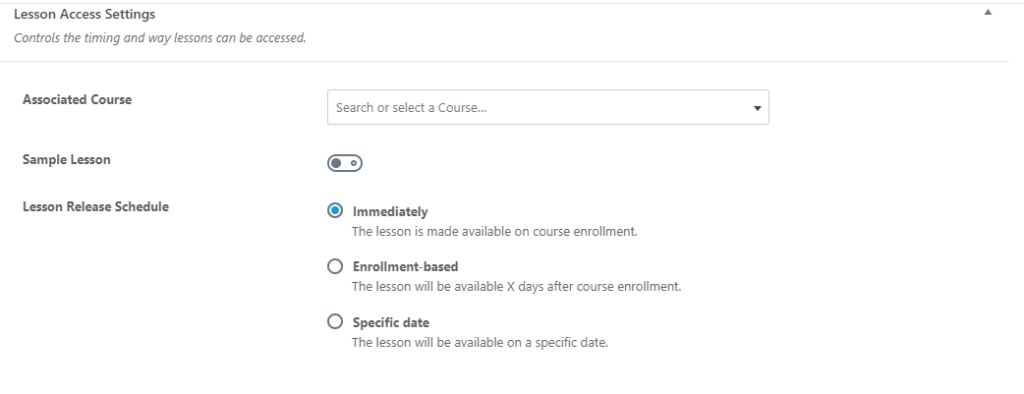Click the empty right side of the Course select box

(620, 107)
